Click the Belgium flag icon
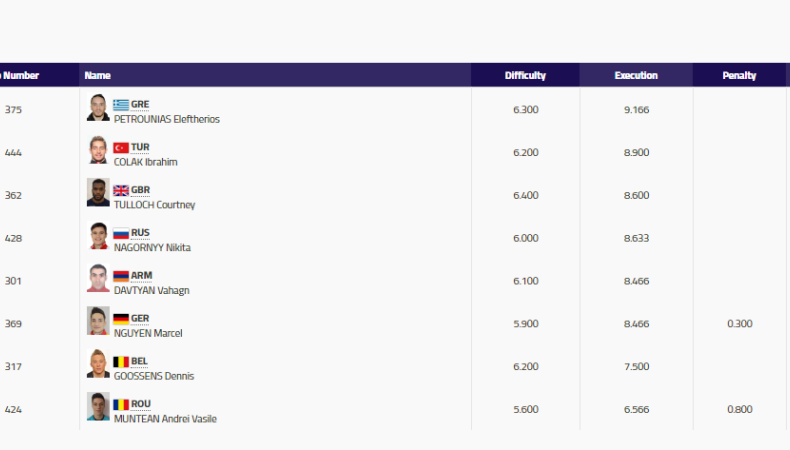Viewport: 790px width, 450px height. [121, 362]
